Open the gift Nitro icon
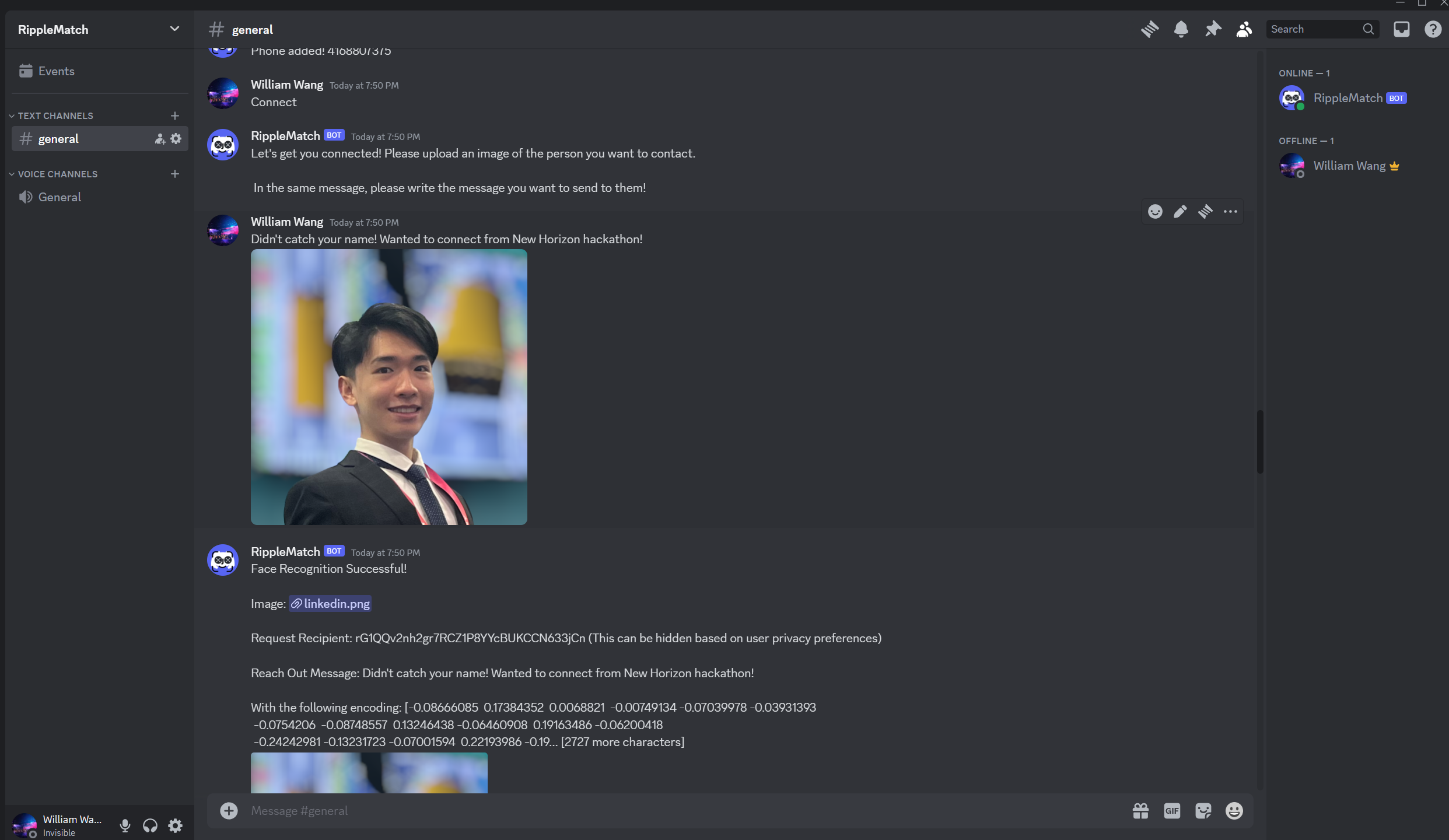Viewport: 1449px width, 840px height. (x=1140, y=811)
